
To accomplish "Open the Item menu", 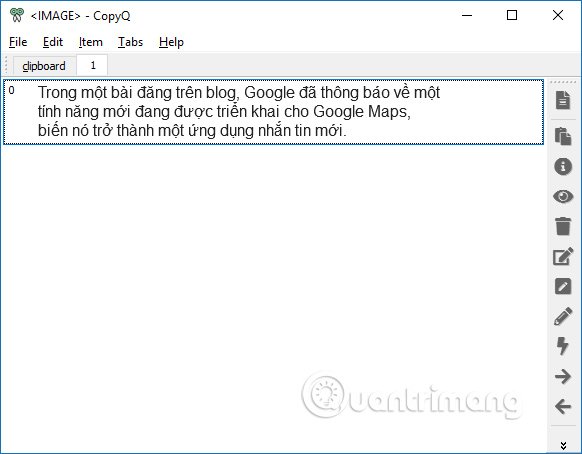I will click(91, 42).
